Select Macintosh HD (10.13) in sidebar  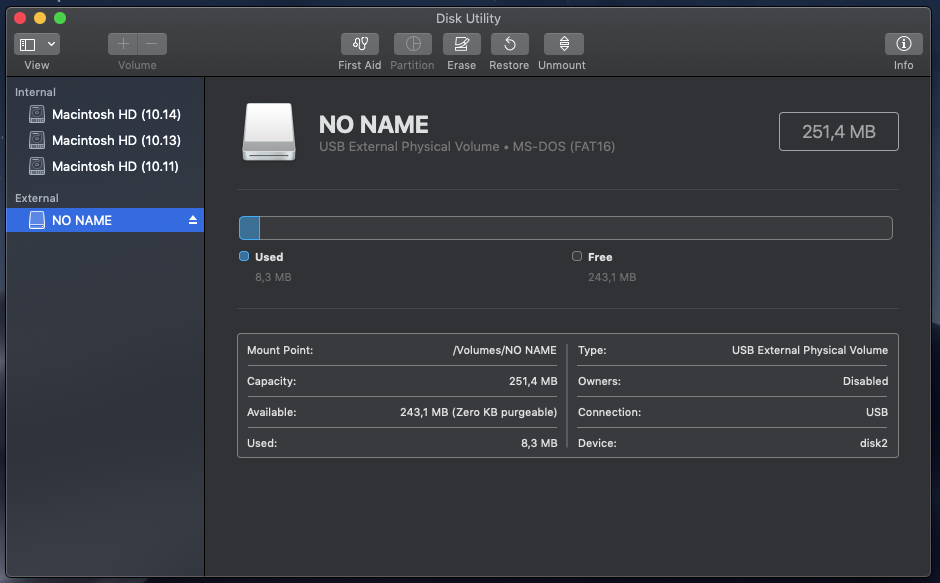(x=105, y=140)
